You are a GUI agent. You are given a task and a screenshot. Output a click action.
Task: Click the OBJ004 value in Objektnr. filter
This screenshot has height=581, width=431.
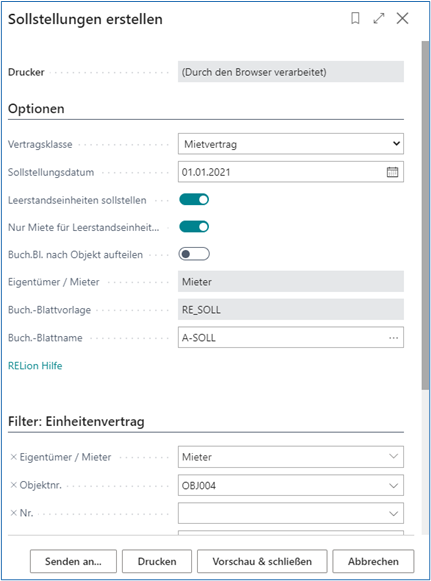coord(199,485)
